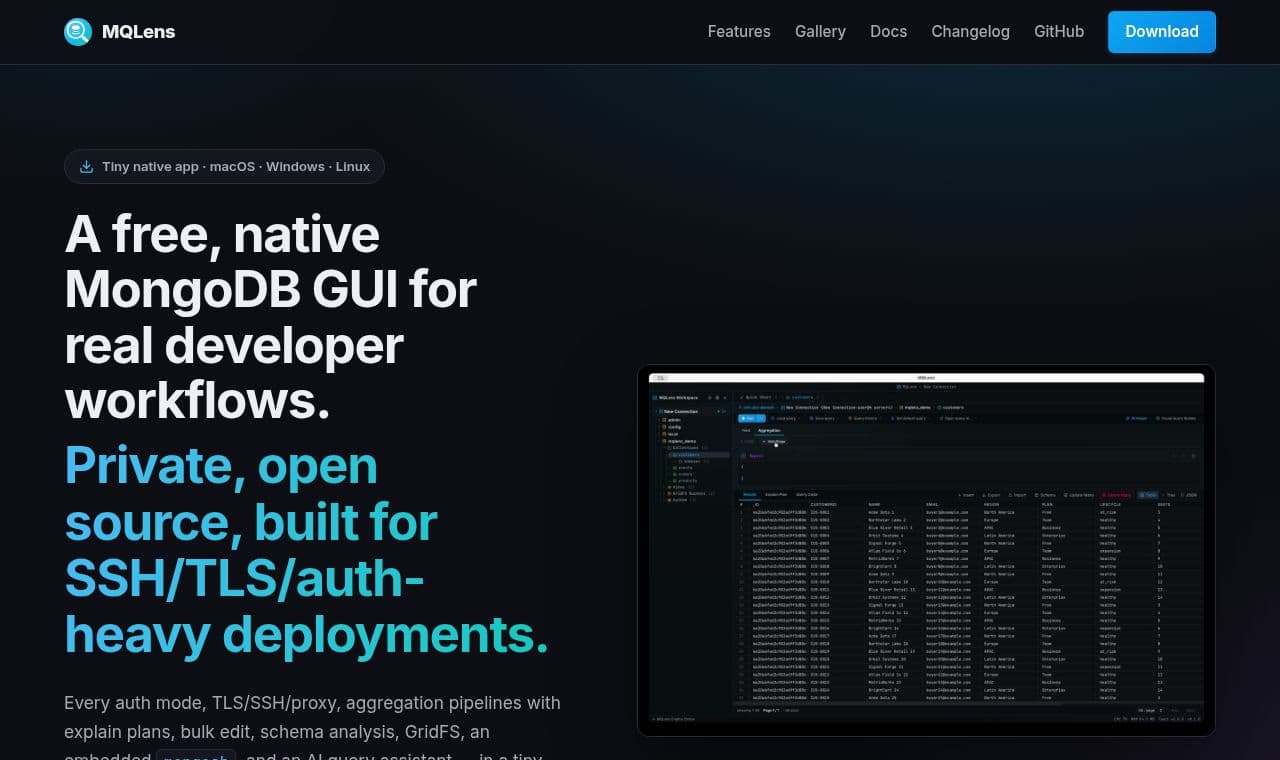Image resolution: width=1280 pixels, height=760 pixels.
Task: Click the download arrow icon in the badge
Action: click(x=87, y=167)
